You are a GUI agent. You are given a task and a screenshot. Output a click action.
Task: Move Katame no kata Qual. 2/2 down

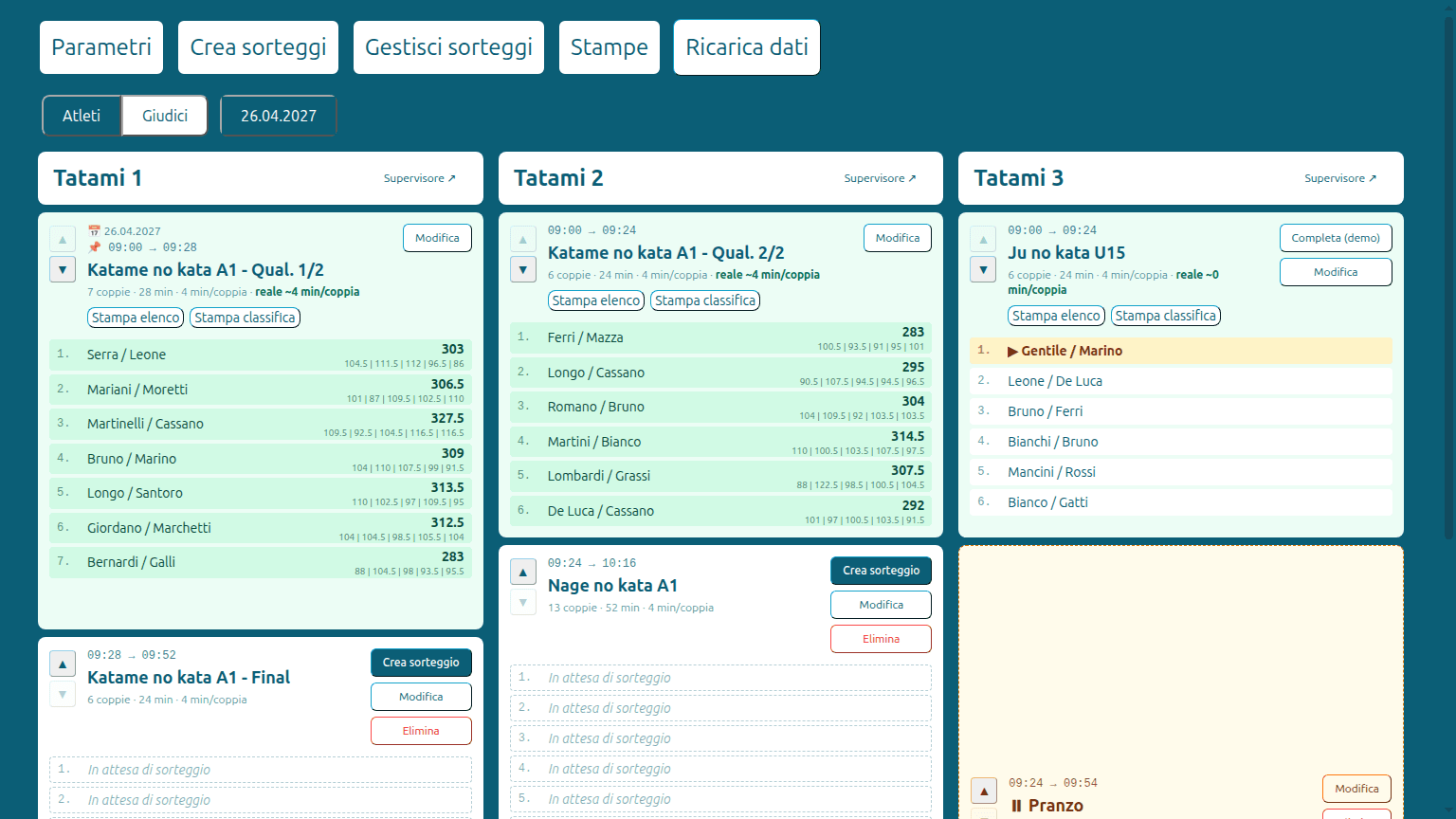523,270
